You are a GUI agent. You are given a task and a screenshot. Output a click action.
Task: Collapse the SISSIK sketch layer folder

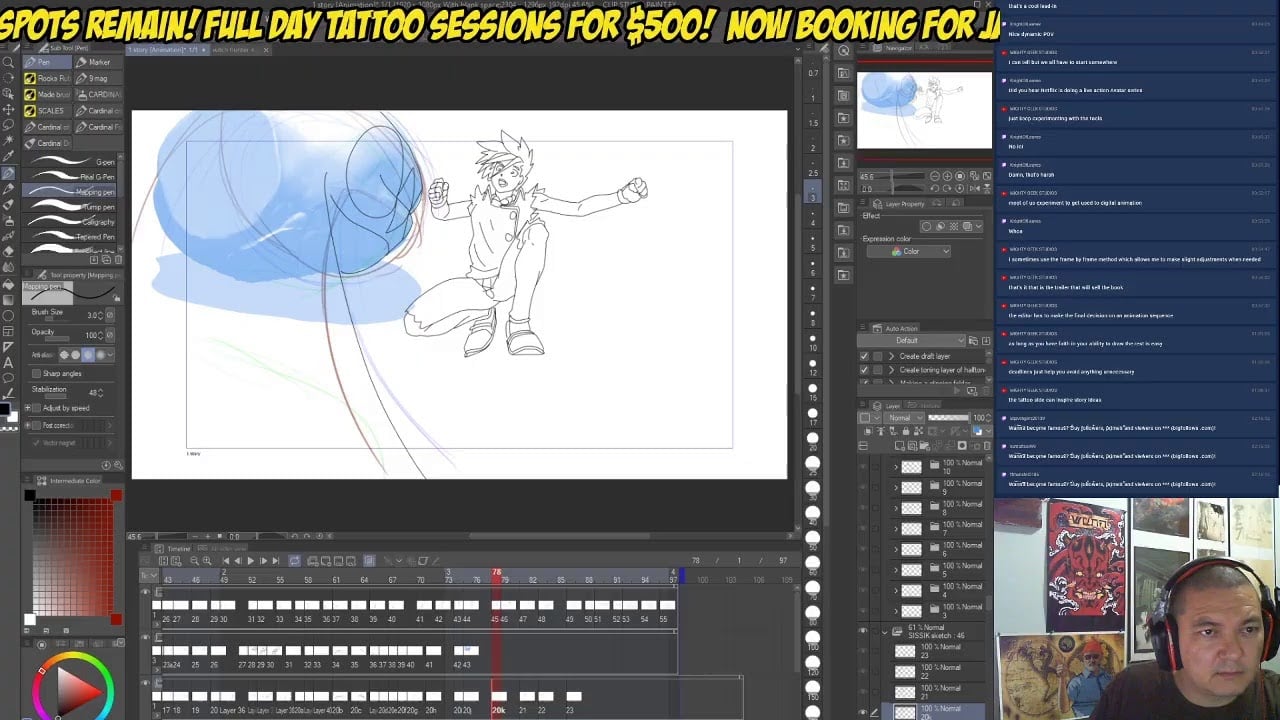(884, 631)
